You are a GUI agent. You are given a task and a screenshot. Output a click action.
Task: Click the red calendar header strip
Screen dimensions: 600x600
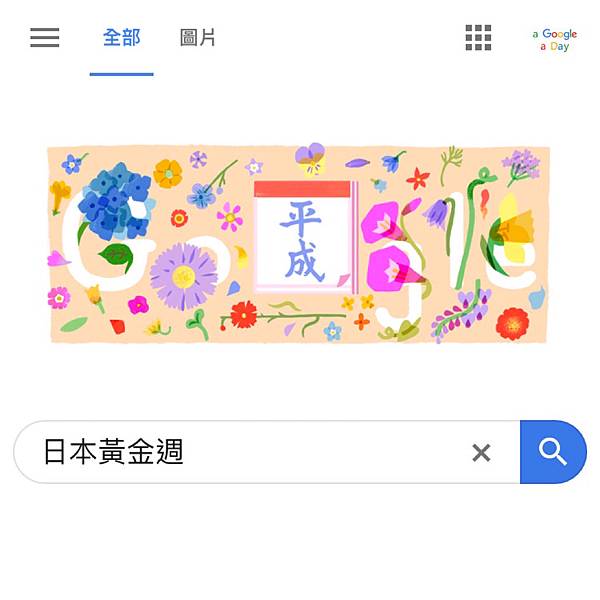[302, 189]
